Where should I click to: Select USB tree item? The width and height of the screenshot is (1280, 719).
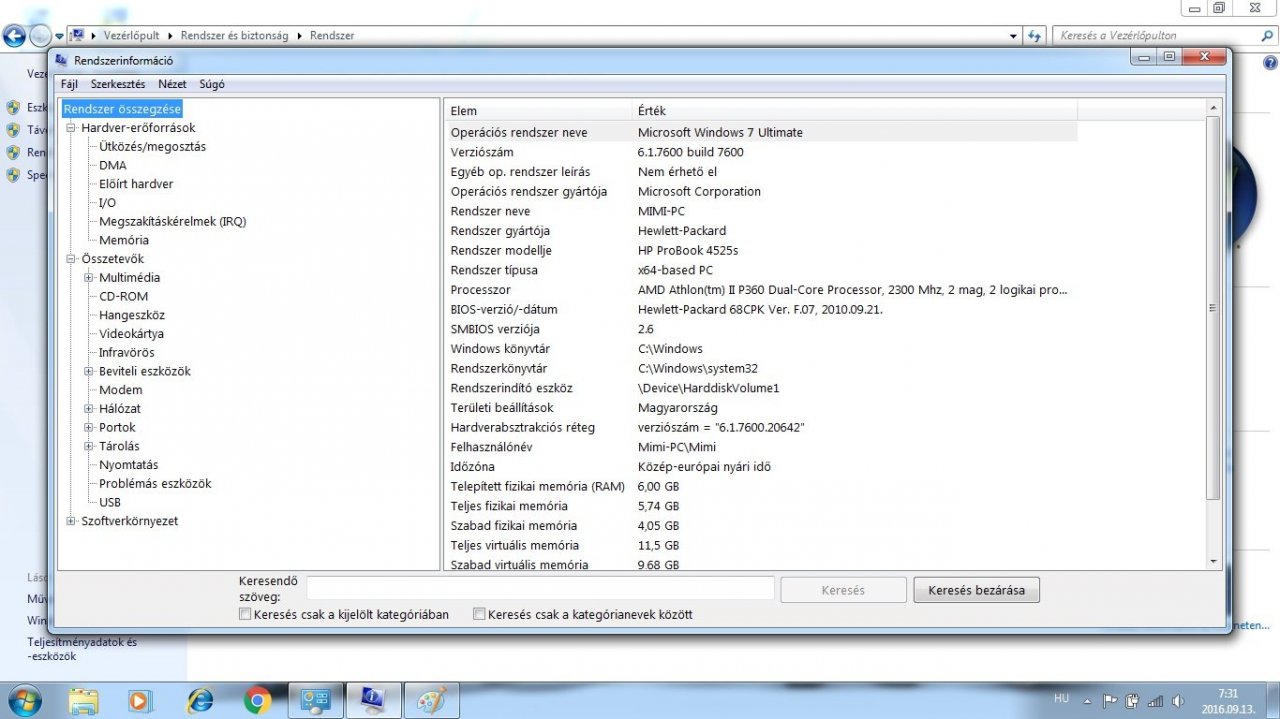click(110, 502)
